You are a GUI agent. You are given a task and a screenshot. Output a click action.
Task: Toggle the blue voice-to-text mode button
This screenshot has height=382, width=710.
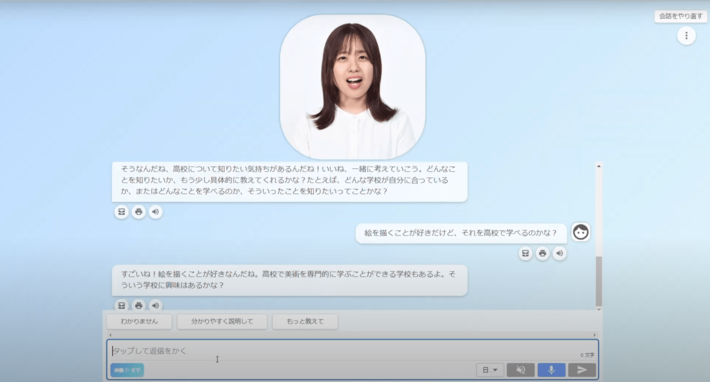click(x=127, y=370)
